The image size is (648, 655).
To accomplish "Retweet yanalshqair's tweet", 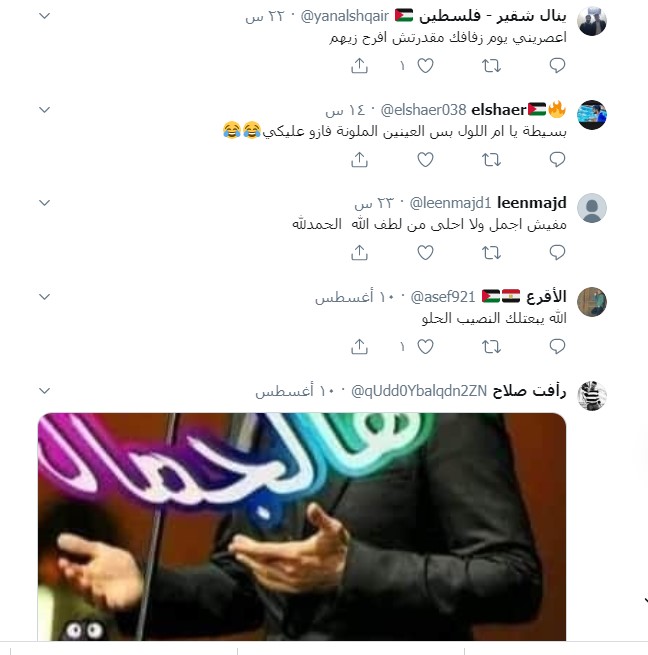I will (491, 66).
